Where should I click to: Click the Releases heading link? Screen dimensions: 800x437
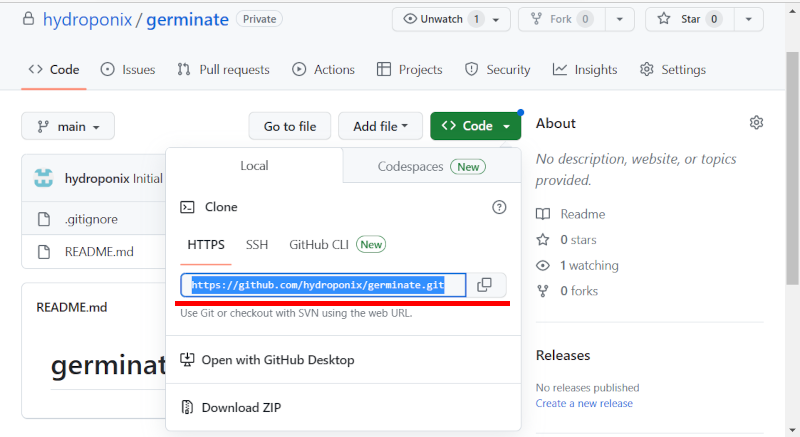click(563, 355)
